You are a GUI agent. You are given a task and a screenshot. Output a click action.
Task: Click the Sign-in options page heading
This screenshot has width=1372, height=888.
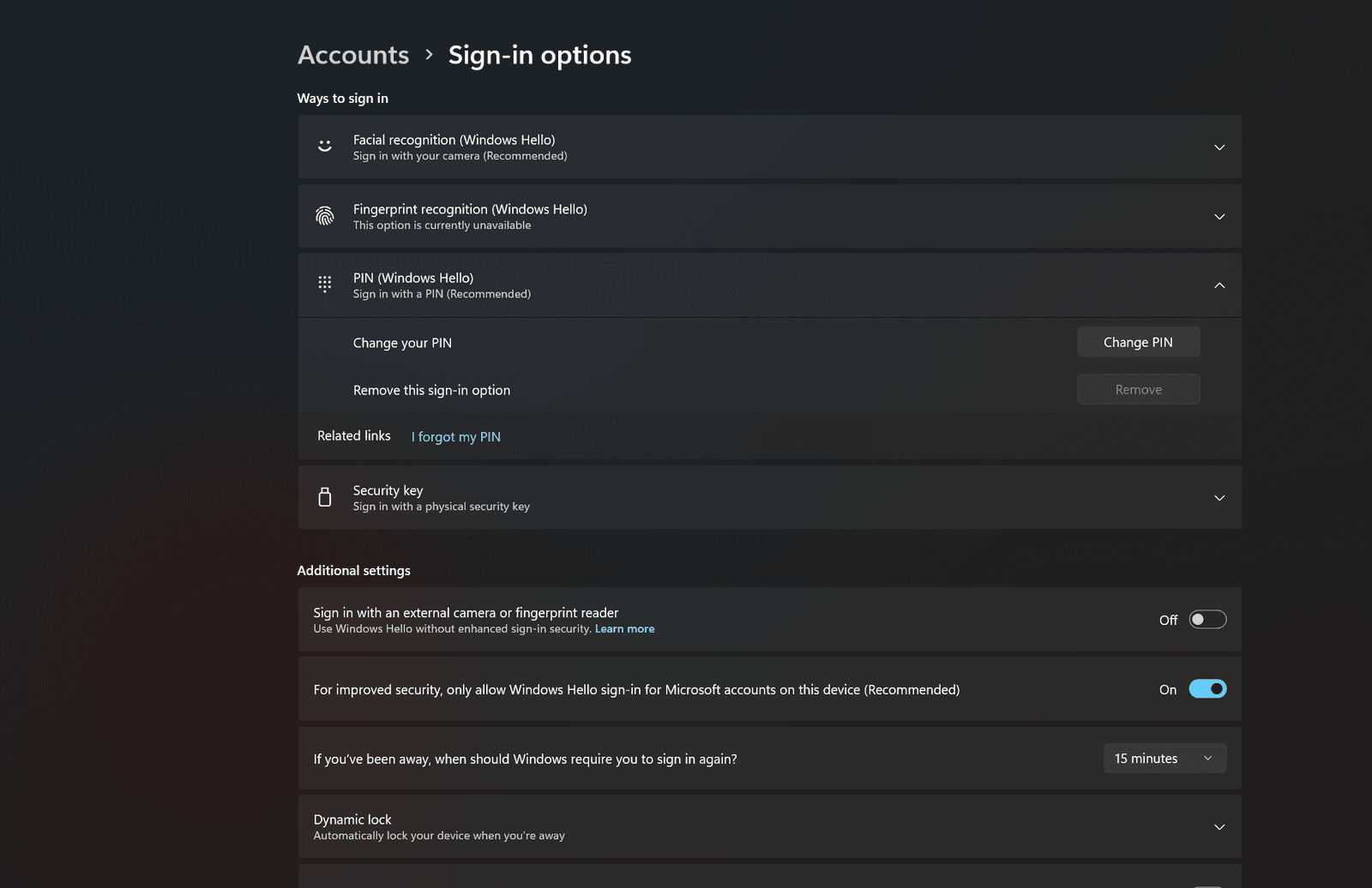pos(539,55)
